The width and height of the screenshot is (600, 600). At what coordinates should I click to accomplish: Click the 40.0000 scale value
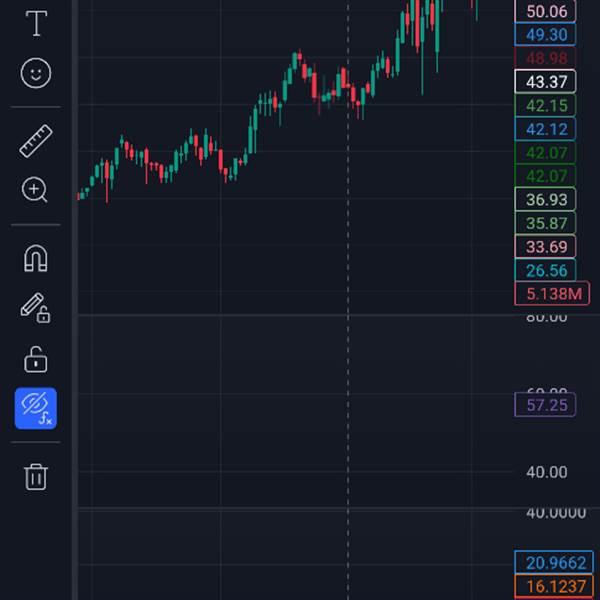point(556,513)
